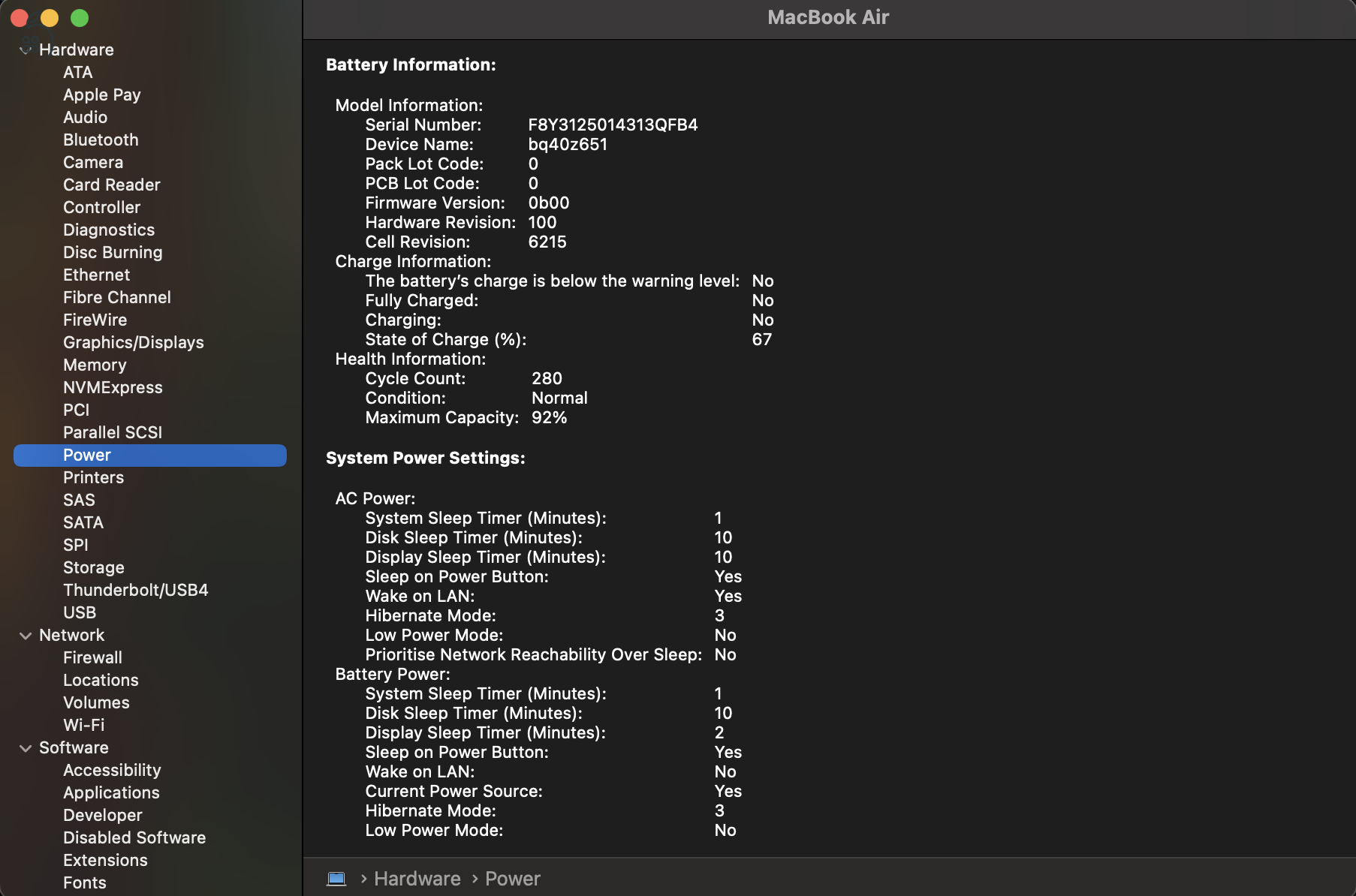Select Printers in the sidebar
Screen dimensions: 1356x896
(x=94, y=478)
